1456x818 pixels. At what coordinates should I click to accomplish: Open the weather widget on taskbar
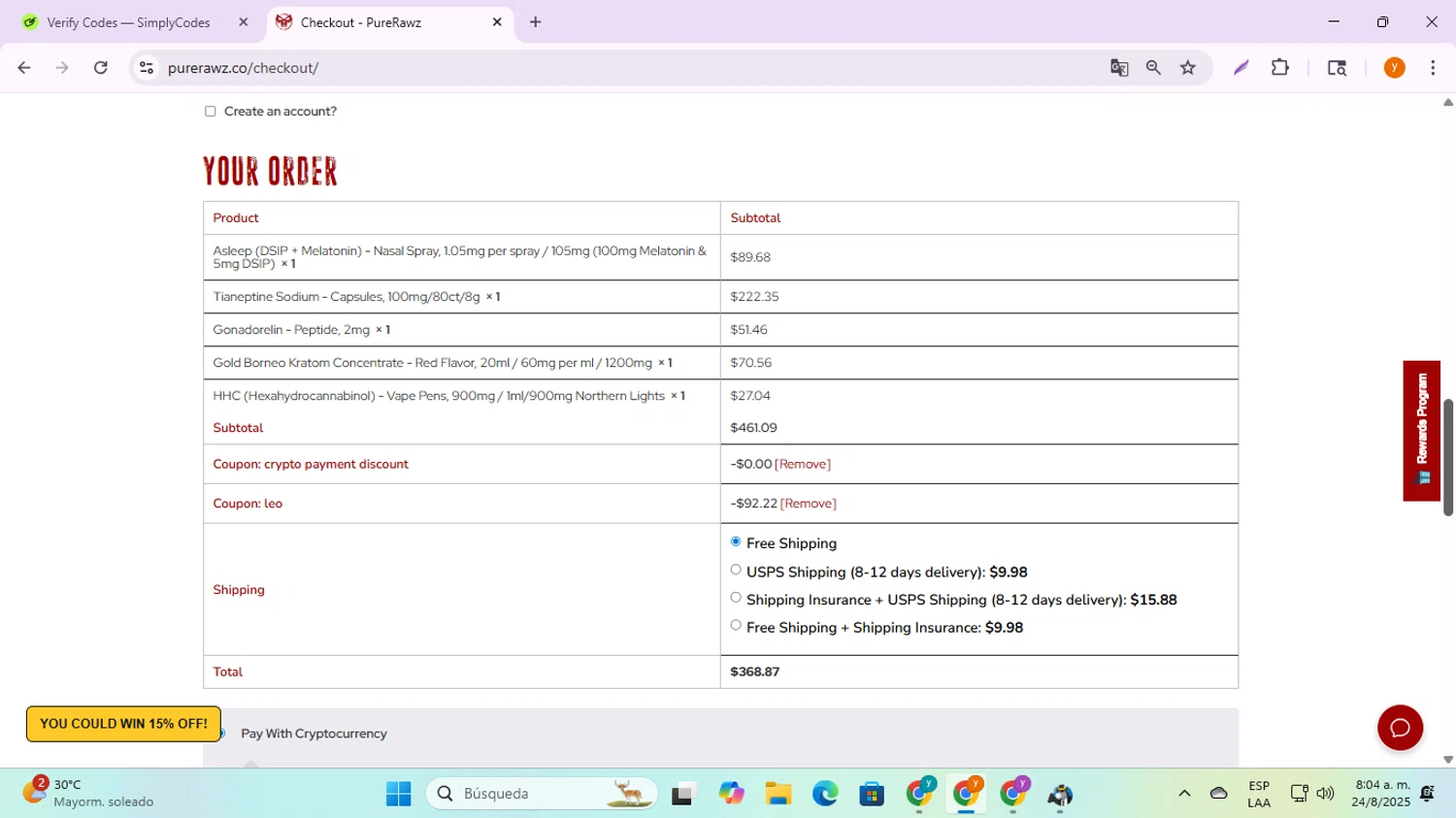click(x=89, y=793)
